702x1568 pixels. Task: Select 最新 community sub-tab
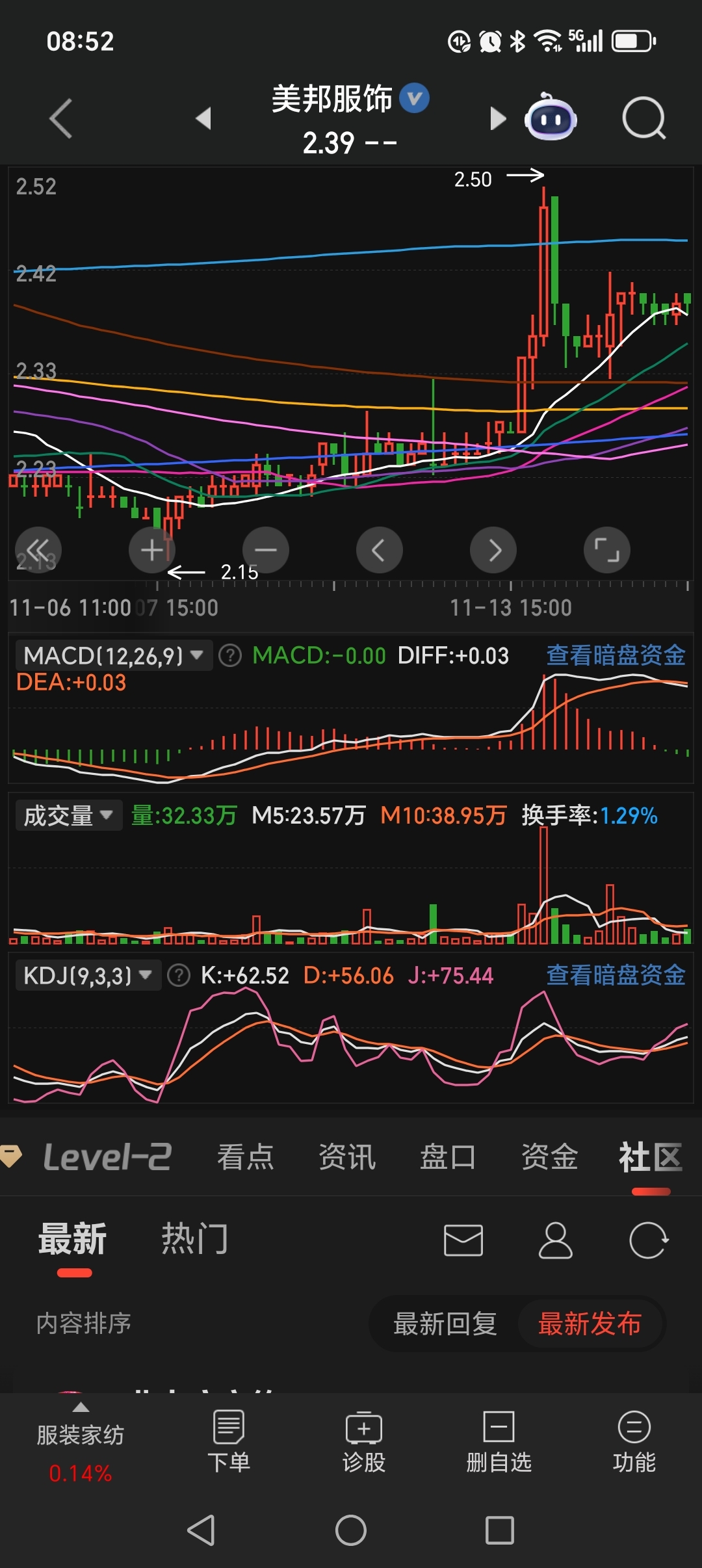[73, 1238]
